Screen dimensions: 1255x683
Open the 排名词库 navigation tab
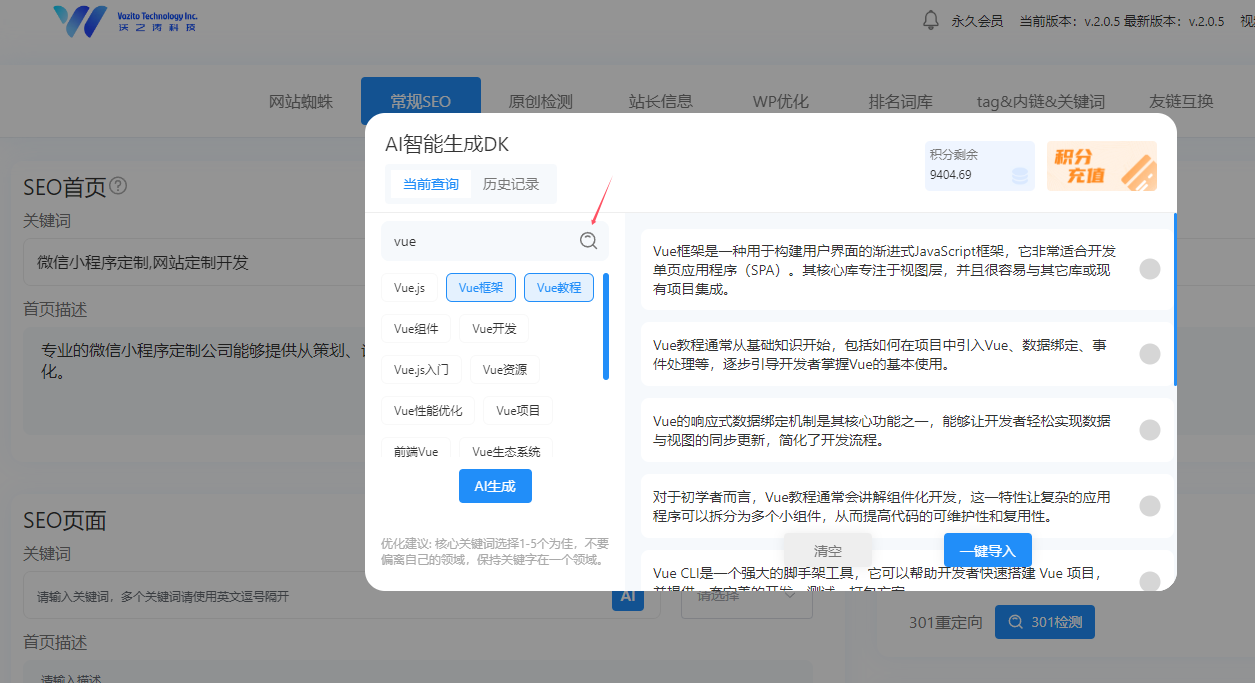901,101
